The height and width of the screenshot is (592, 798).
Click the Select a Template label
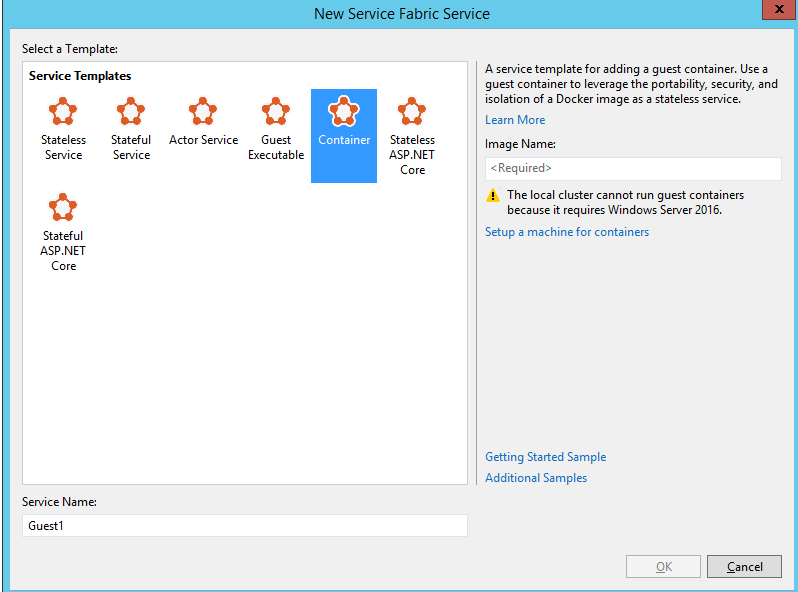coord(70,49)
